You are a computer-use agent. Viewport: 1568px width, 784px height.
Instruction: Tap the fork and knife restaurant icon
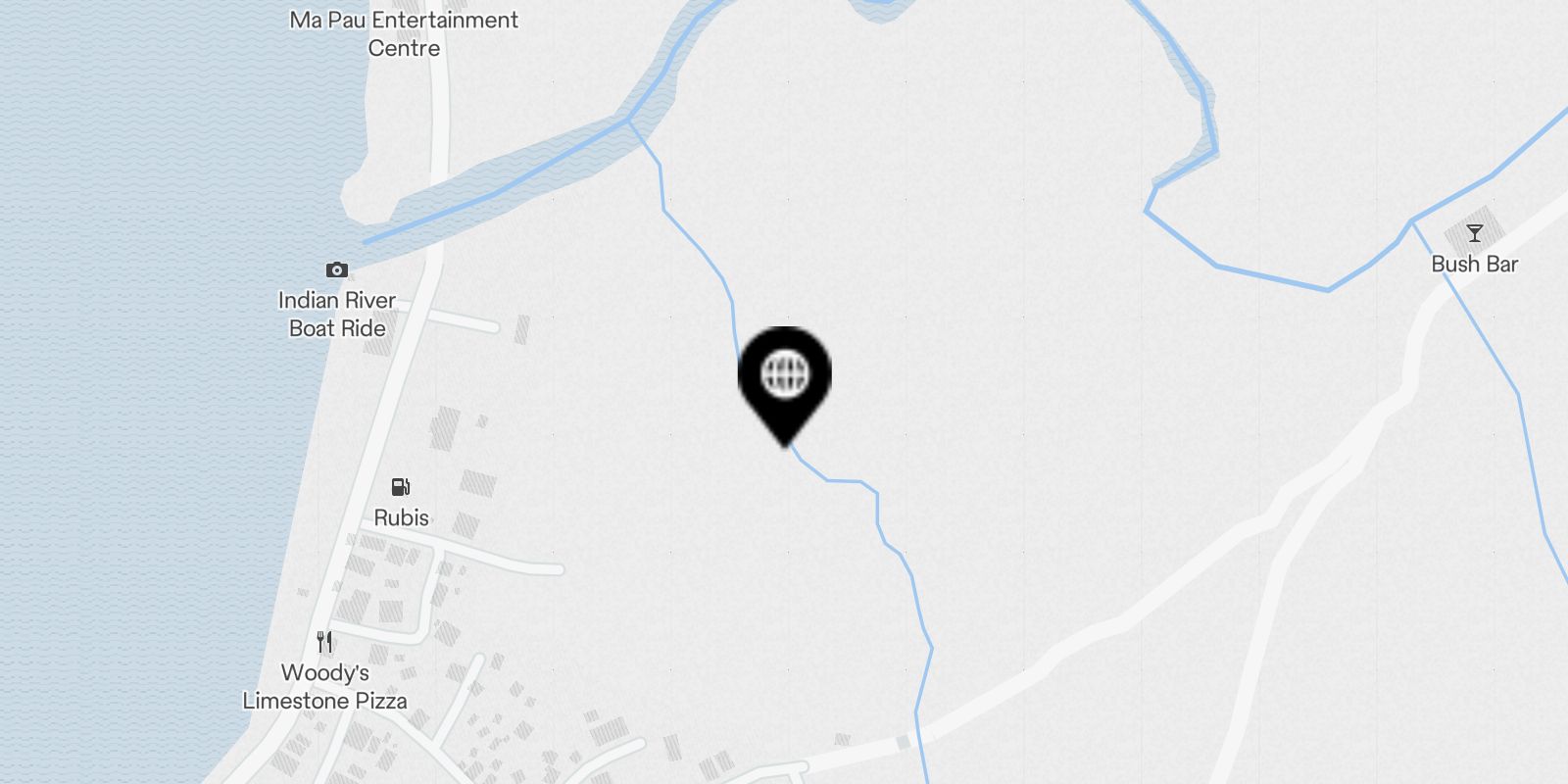click(325, 642)
